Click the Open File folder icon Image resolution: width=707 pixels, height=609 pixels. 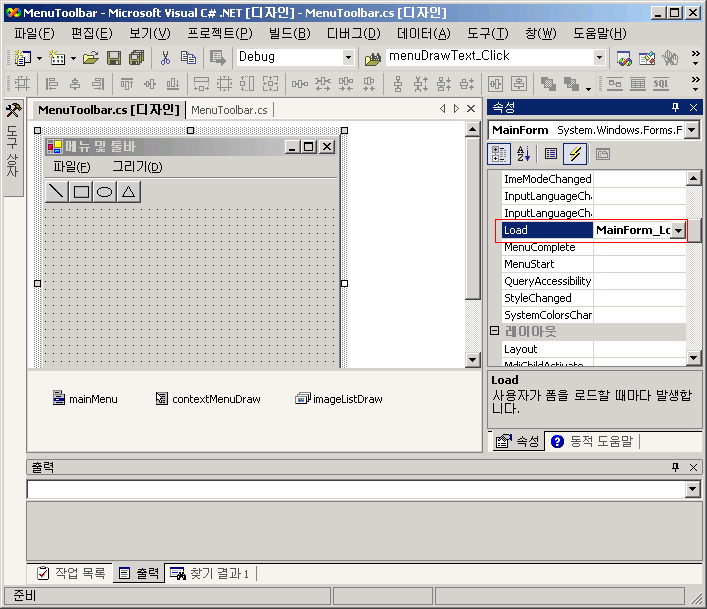click(91, 58)
